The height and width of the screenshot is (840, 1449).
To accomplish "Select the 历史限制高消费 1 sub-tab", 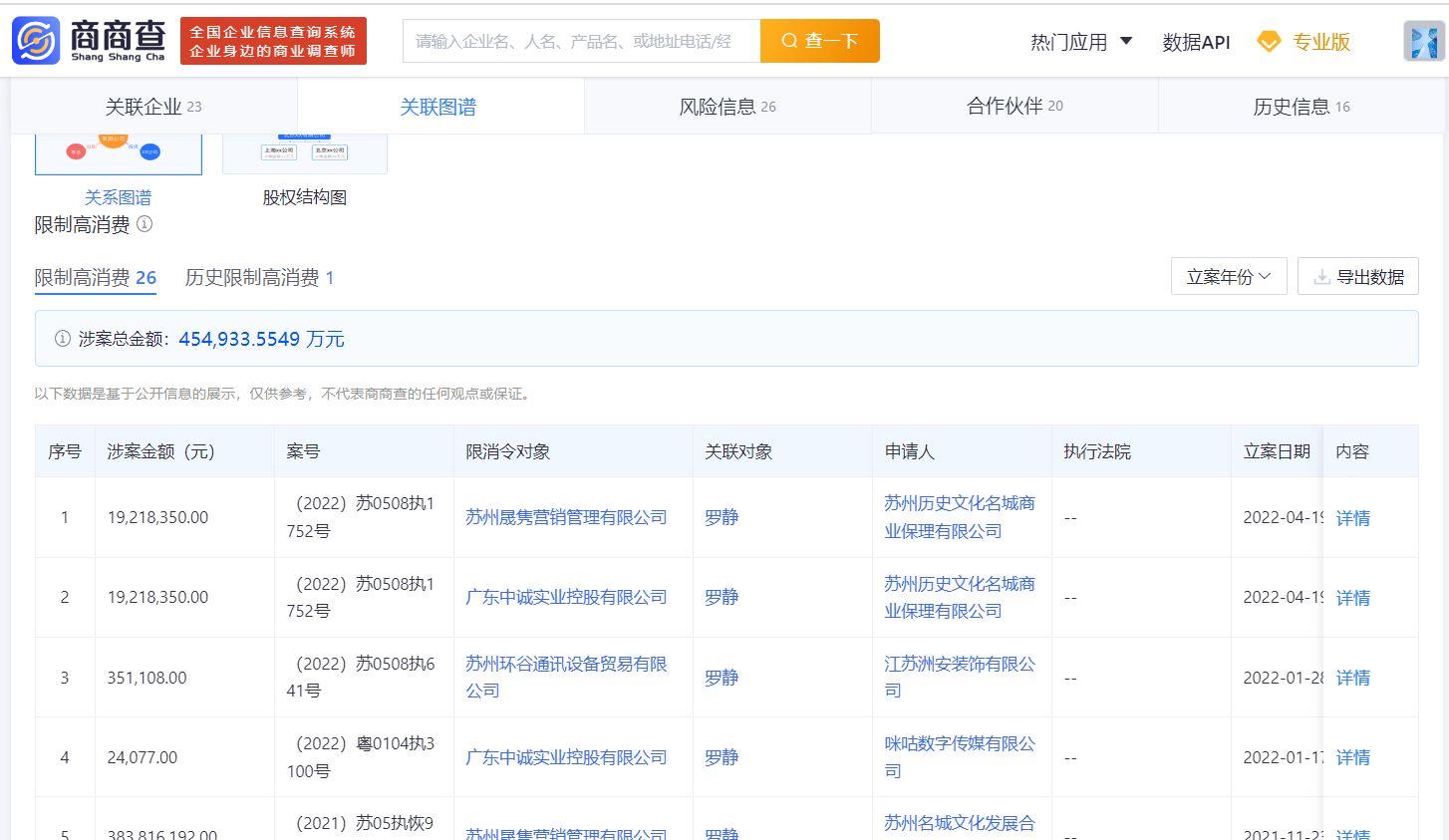I will [260, 278].
